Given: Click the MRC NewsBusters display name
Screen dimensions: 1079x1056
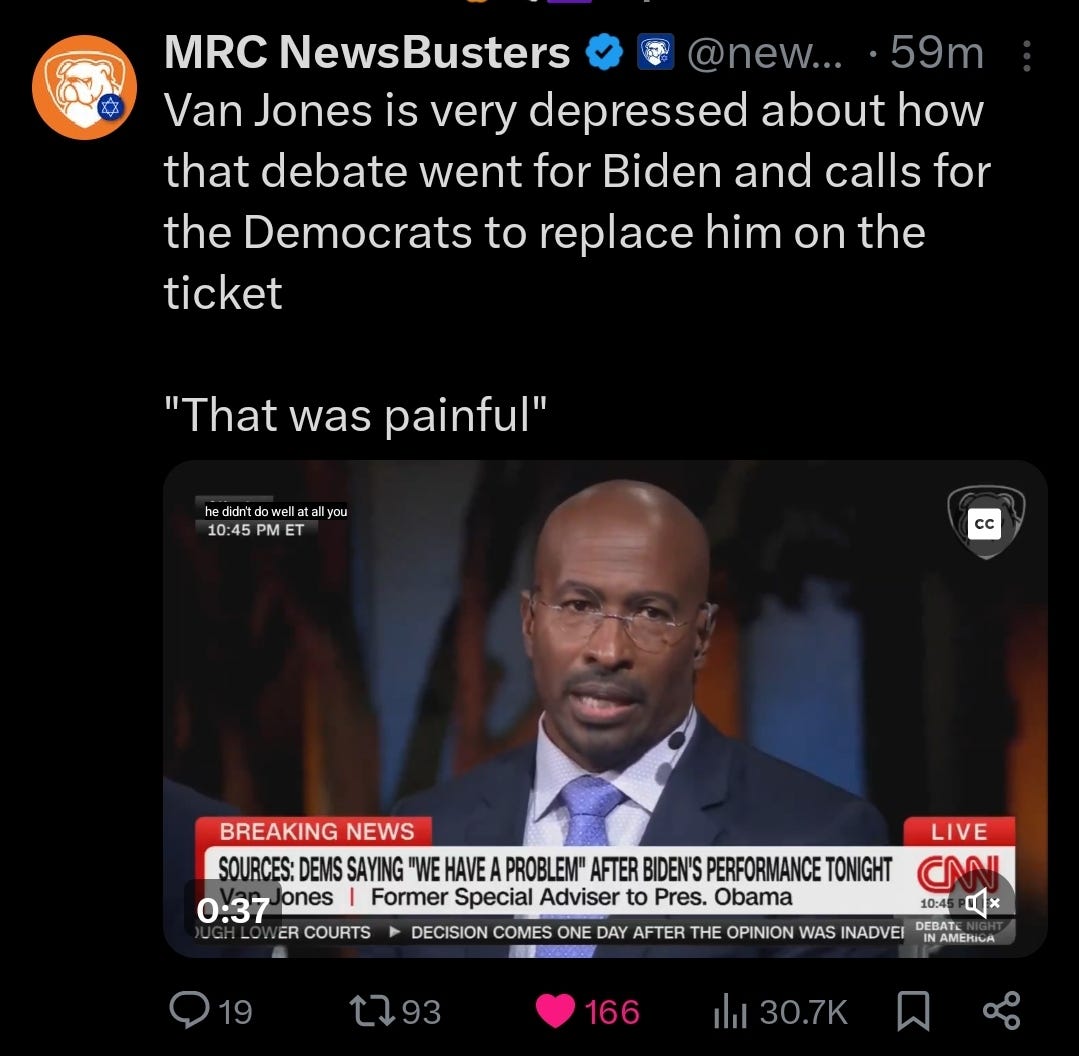Looking at the screenshot, I should tap(367, 52).
